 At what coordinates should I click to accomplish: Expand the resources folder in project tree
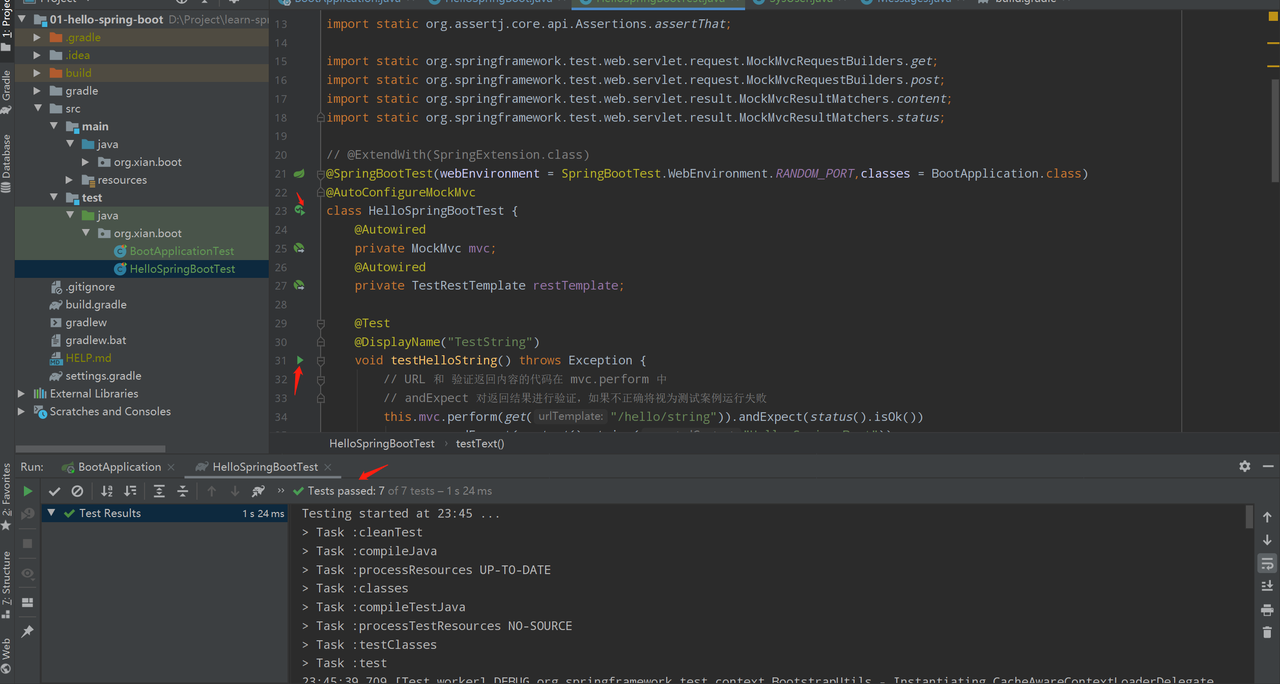[x=70, y=180]
